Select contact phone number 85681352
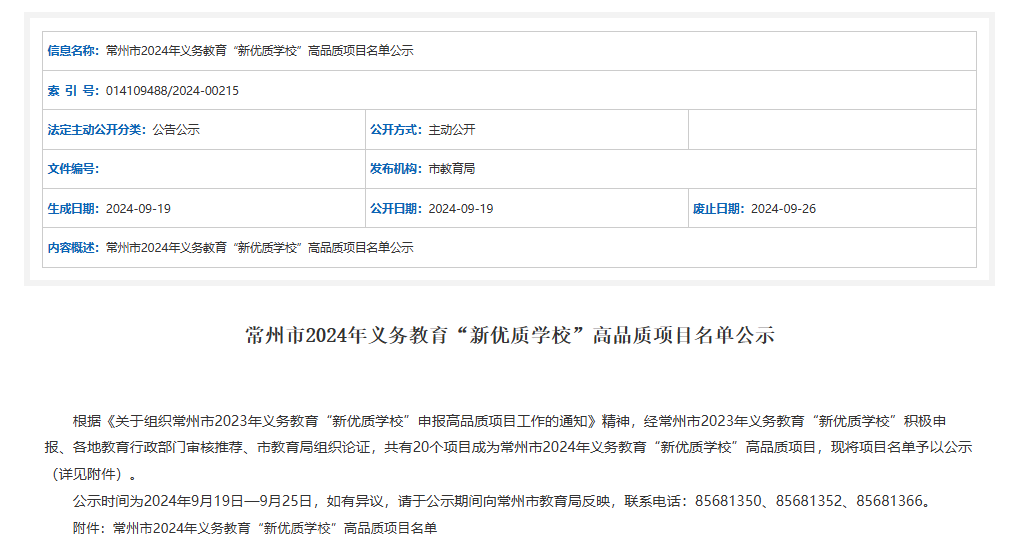The width and height of the screenshot is (1010, 545). [x=808, y=501]
